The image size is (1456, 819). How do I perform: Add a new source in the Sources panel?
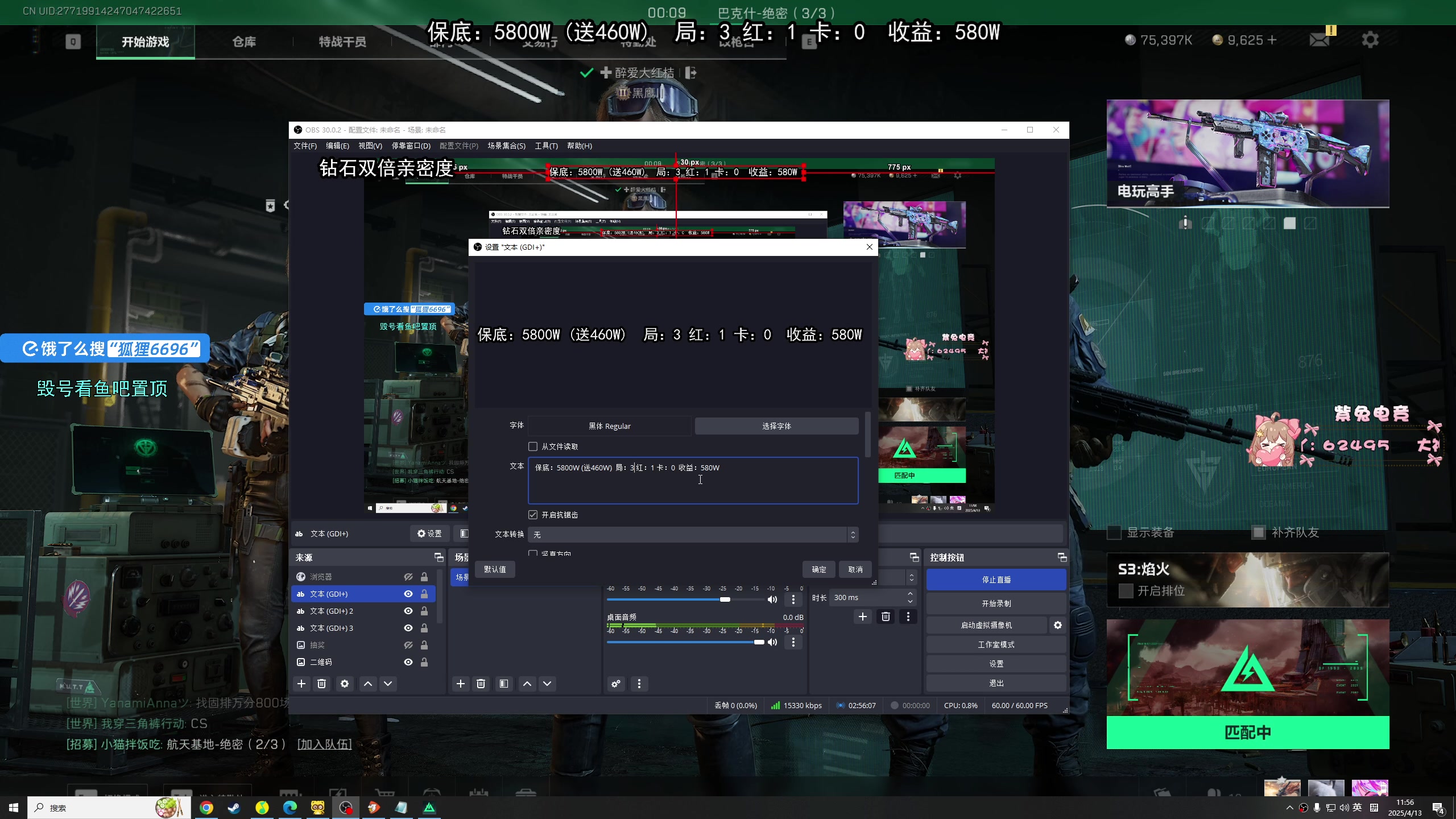(301, 684)
